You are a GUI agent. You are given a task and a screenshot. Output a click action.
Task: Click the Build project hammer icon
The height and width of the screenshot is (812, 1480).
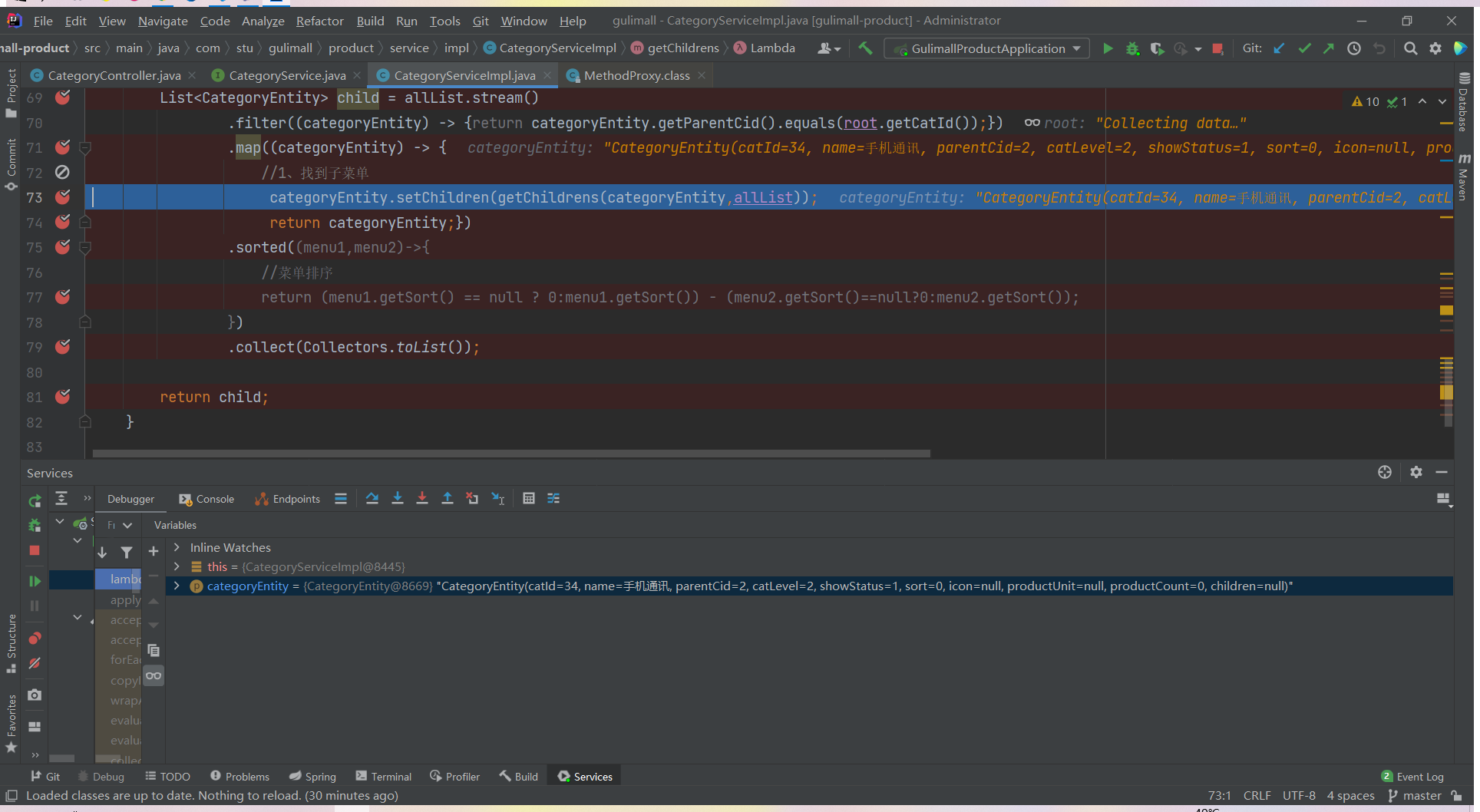pos(865,48)
